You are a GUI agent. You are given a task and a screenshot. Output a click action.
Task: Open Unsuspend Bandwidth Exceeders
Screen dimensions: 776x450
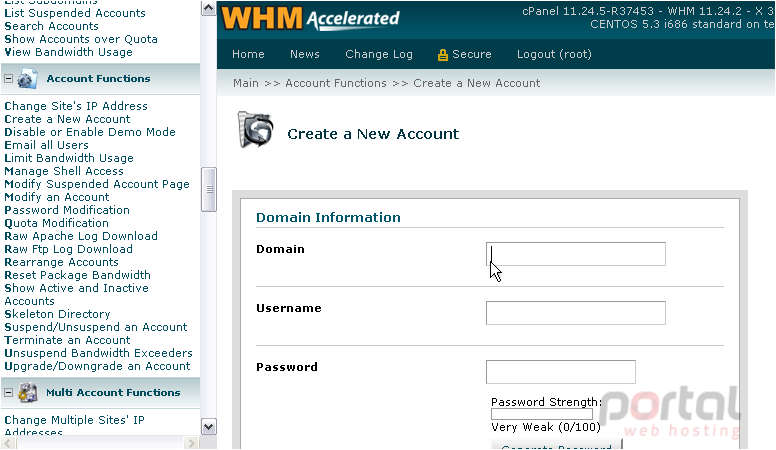coord(98,353)
